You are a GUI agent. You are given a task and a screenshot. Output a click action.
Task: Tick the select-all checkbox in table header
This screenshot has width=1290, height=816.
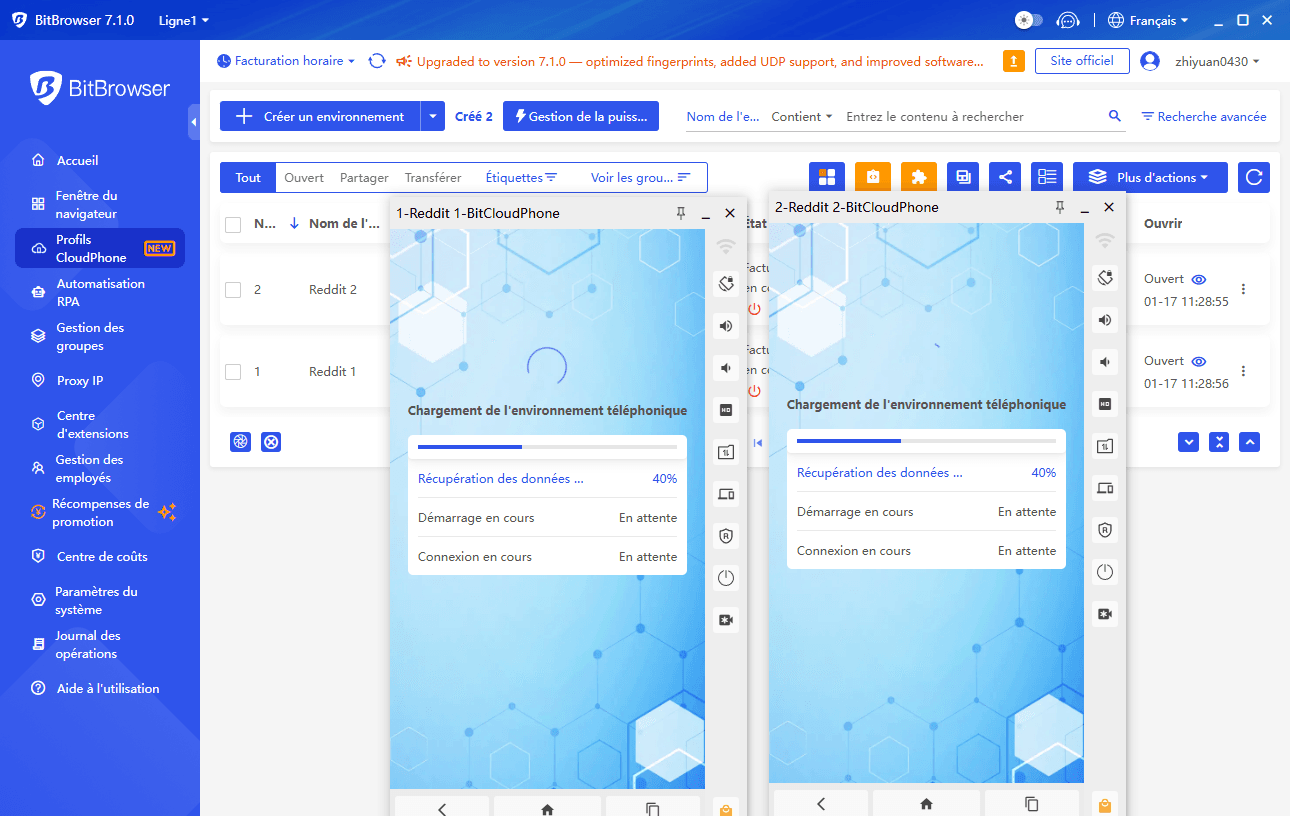point(233,224)
